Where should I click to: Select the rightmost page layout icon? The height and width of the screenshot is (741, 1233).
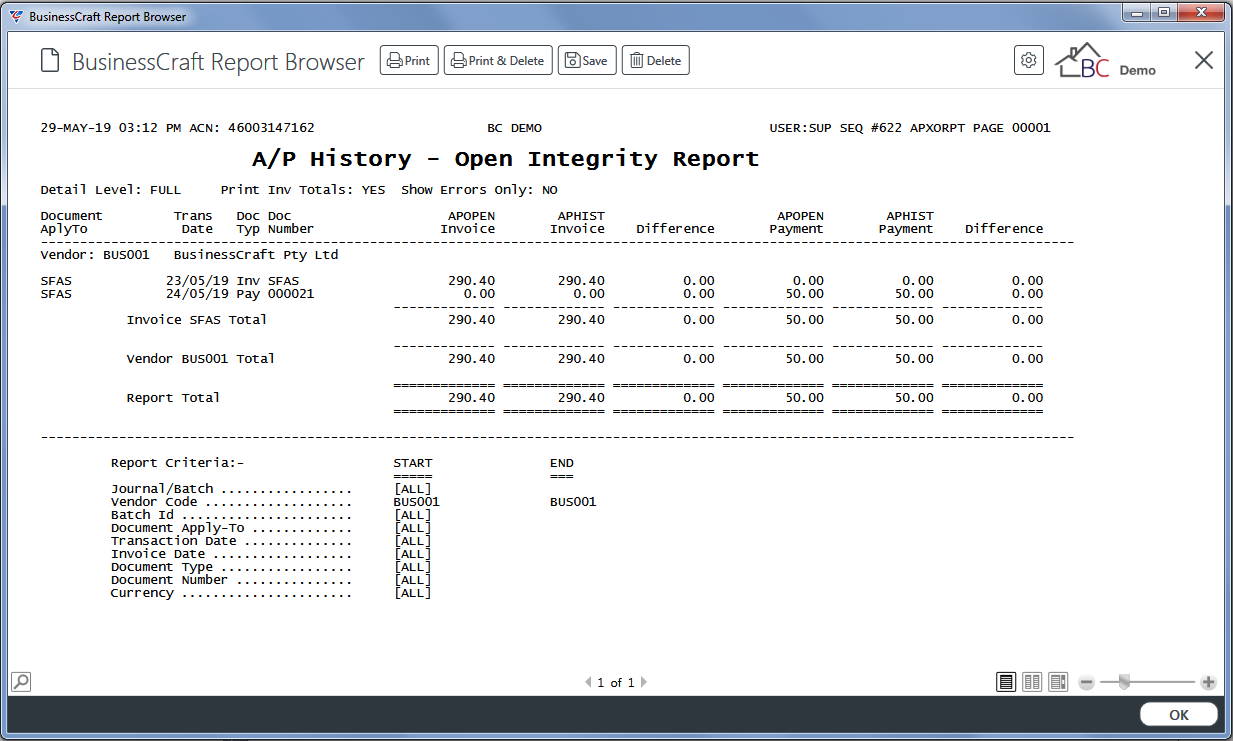1058,682
